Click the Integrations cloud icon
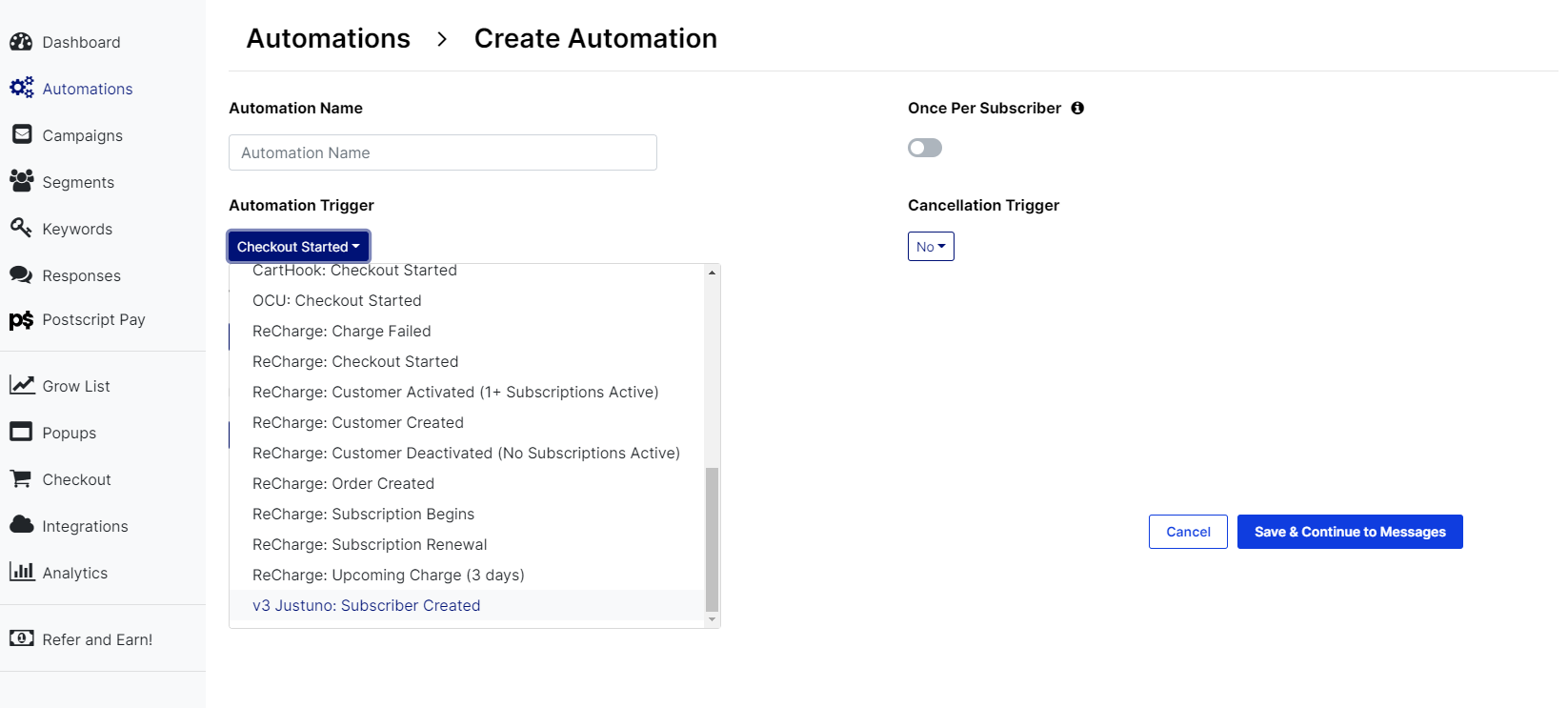This screenshot has width=1568, height=708. 21,525
